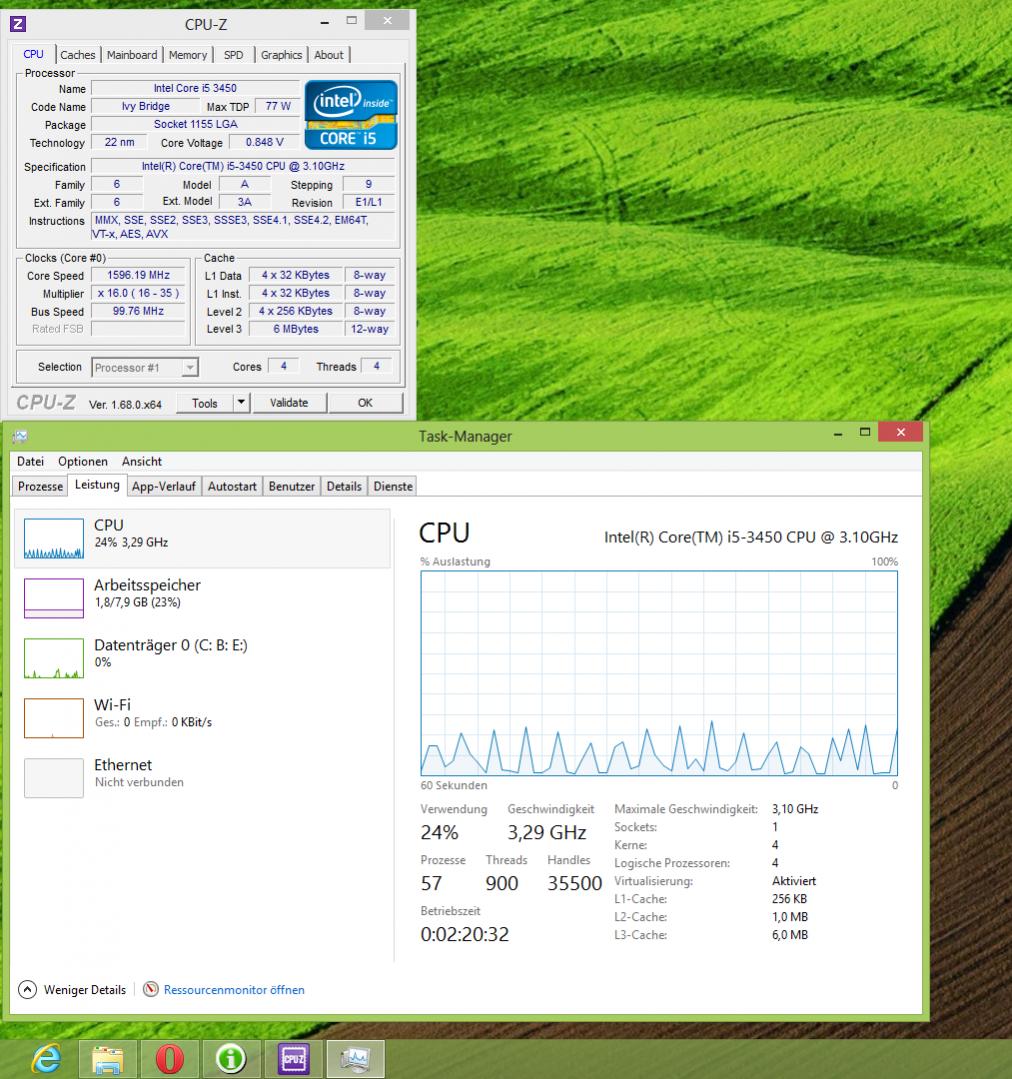Viewport: 1012px width, 1079px height.
Task: Select the Wi-Fi graph thumbnail
Action: pos(54,718)
